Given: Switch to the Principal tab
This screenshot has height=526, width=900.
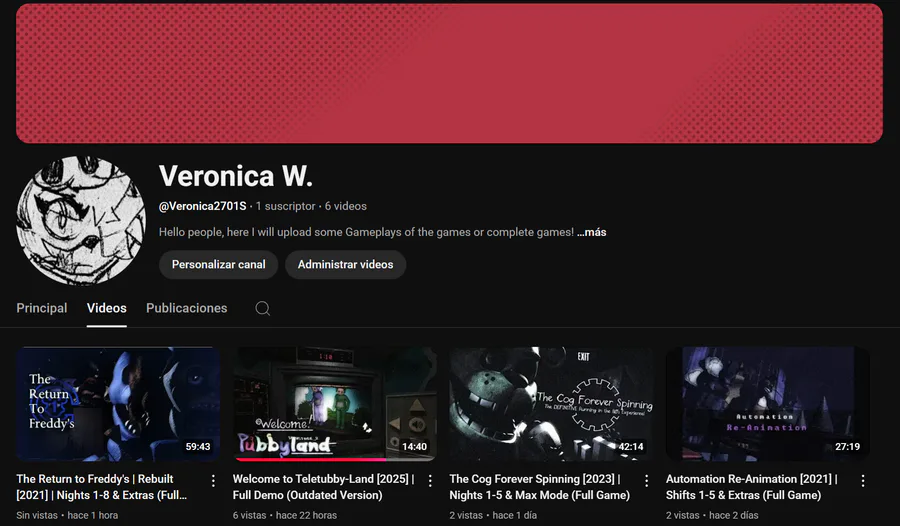Looking at the screenshot, I should (42, 308).
